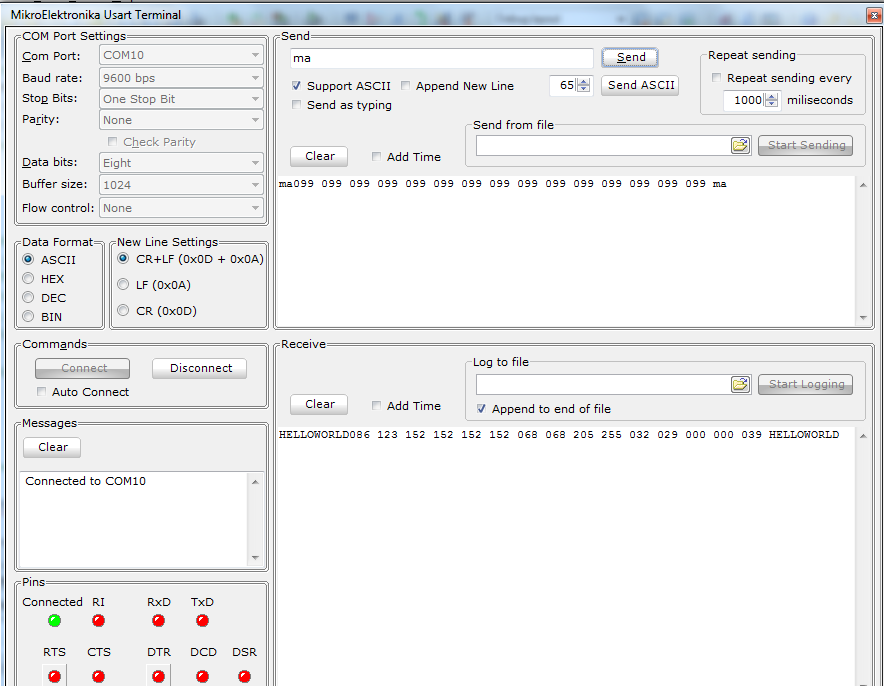Click the Start Logging button
This screenshot has width=884, height=686.
[x=806, y=384]
